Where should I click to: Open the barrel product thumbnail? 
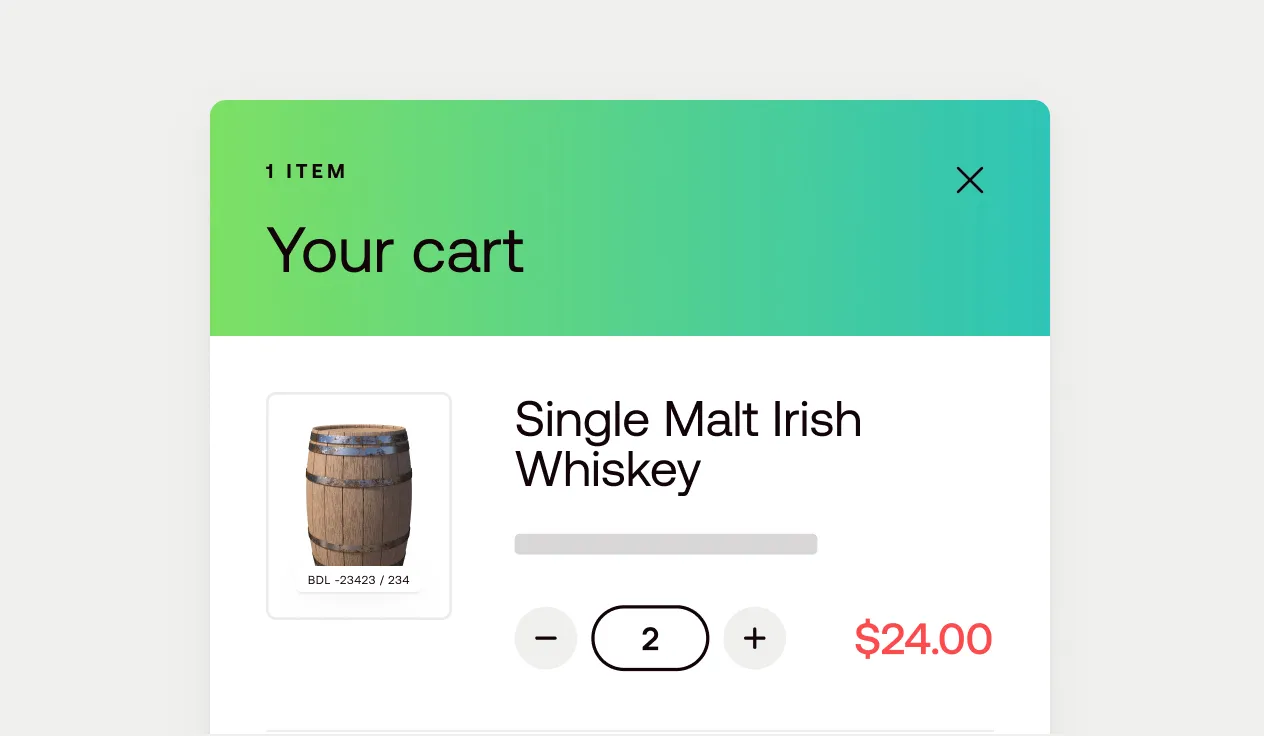[359, 490]
